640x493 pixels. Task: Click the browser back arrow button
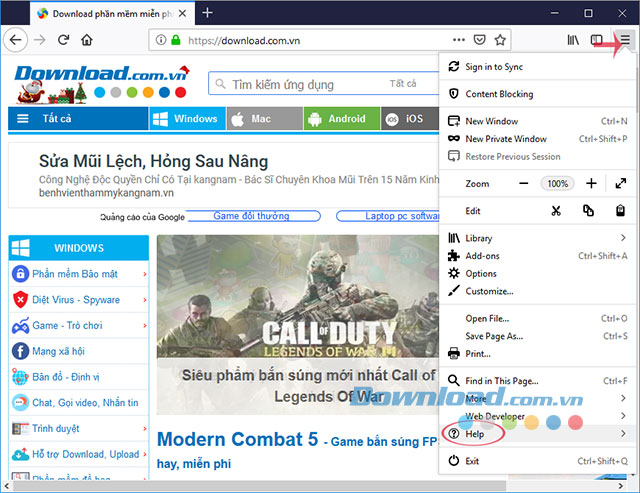16,40
